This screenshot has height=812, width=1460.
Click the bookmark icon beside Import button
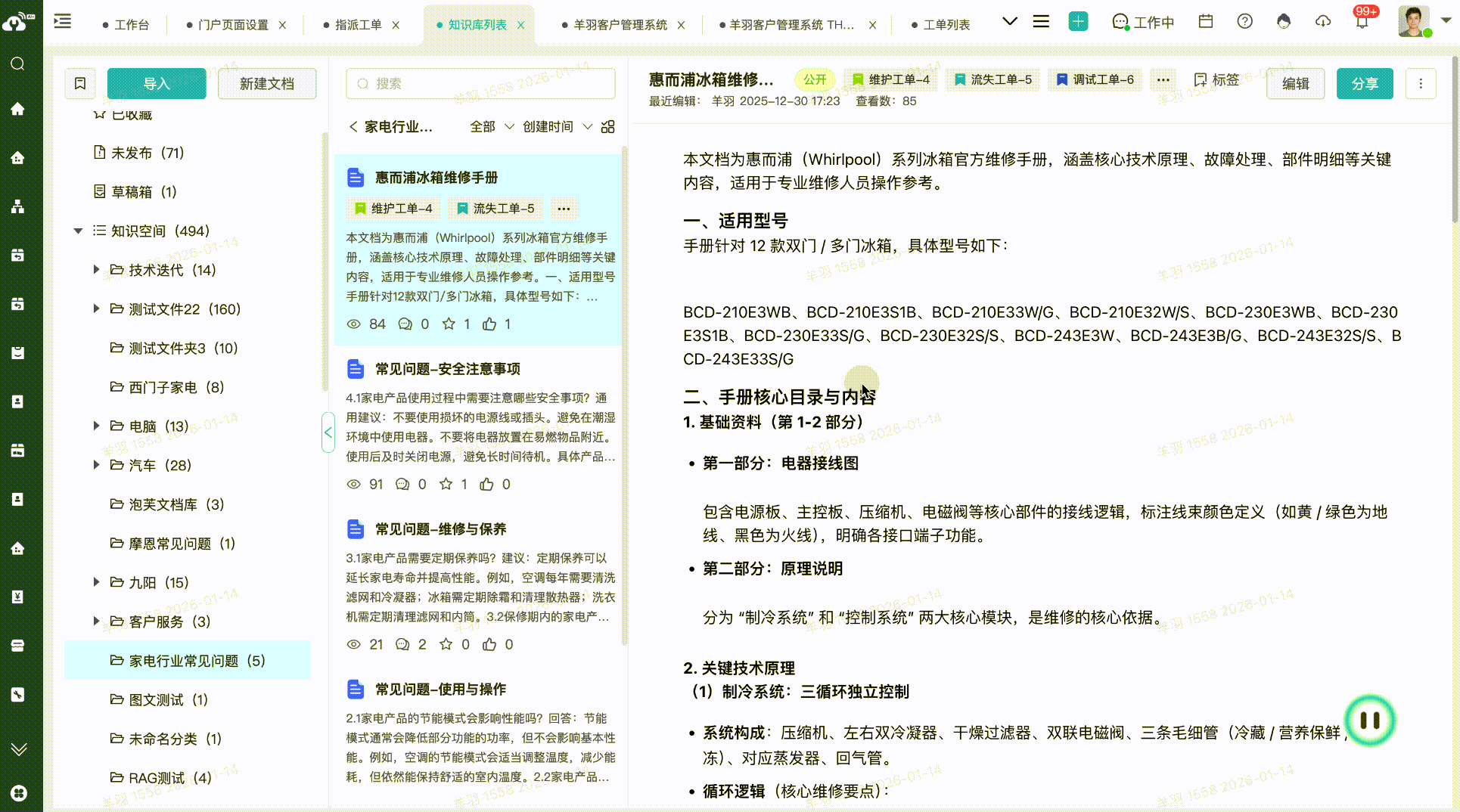(80, 83)
